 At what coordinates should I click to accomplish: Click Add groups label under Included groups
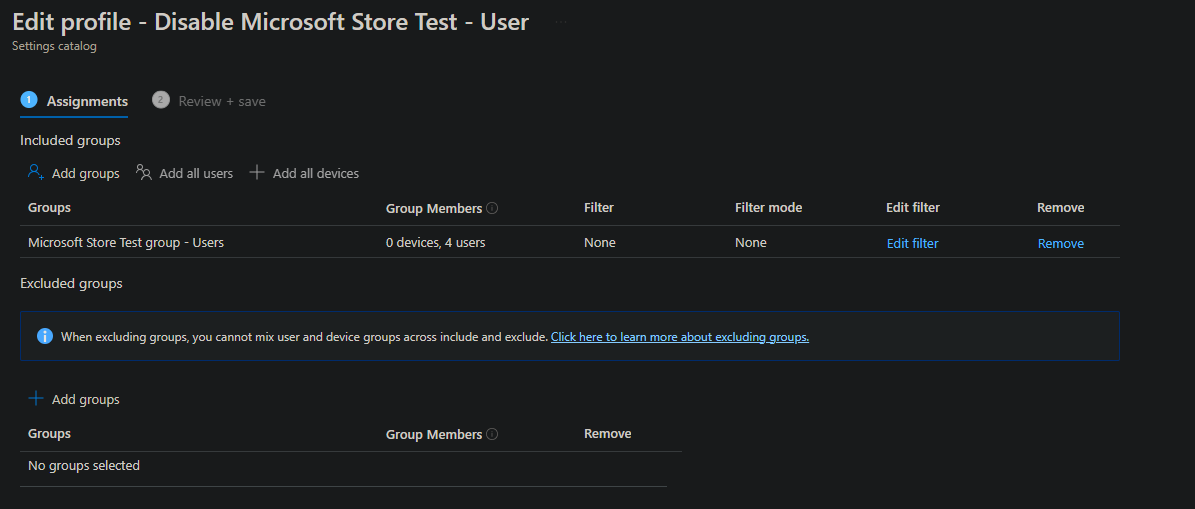tap(85, 174)
